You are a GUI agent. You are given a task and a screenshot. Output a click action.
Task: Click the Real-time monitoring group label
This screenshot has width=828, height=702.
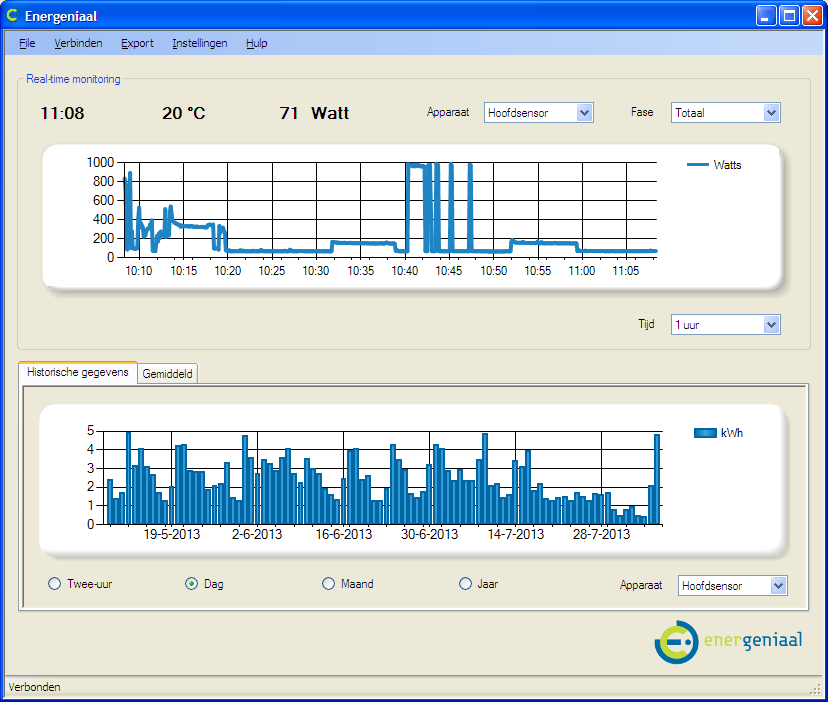coord(73,79)
